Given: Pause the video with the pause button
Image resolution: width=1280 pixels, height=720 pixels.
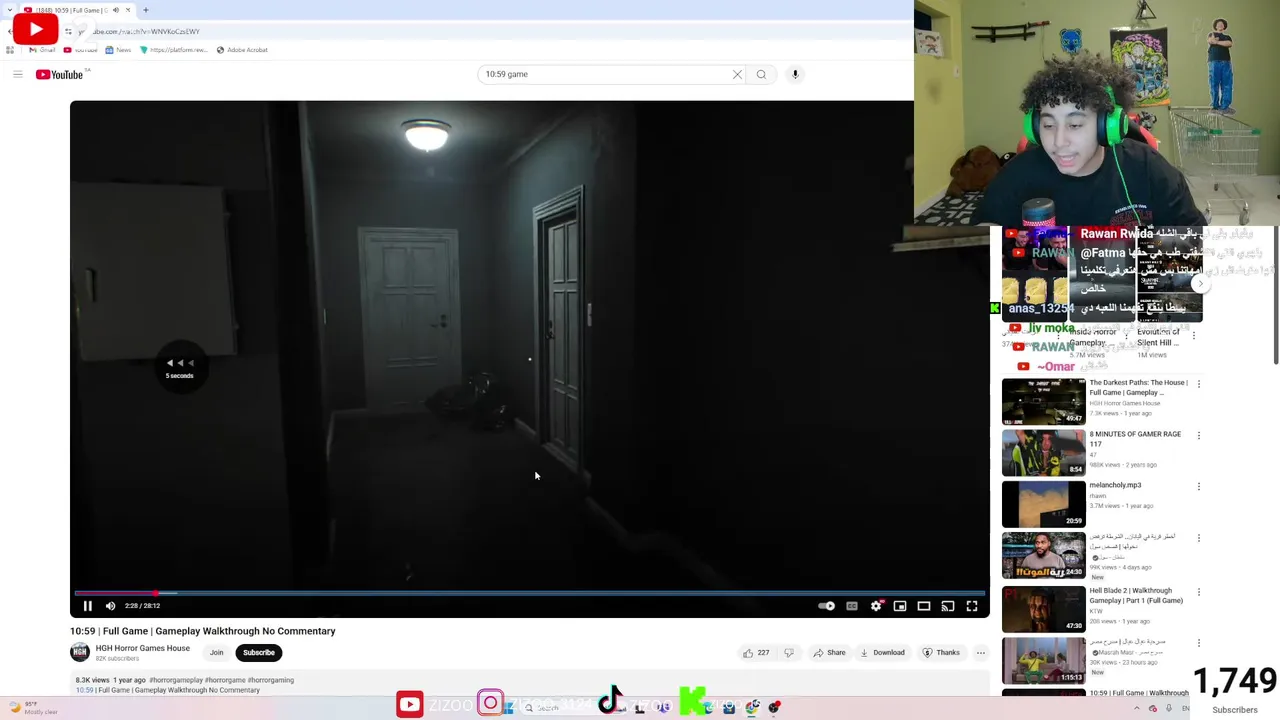Looking at the screenshot, I should tap(87, 606).
